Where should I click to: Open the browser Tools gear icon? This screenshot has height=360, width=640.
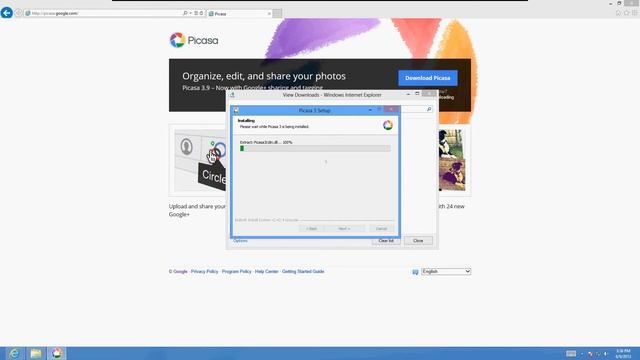(635, 13)
